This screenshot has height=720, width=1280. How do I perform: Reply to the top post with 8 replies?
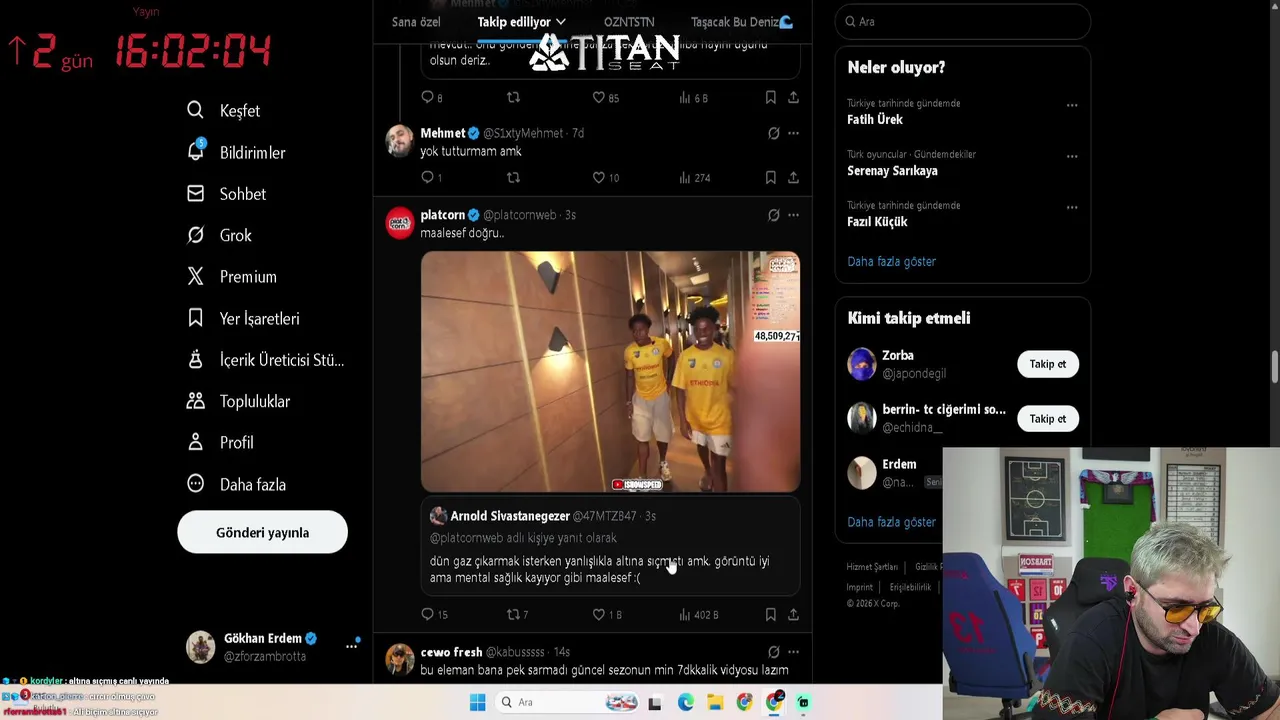(x=431, y=97)
